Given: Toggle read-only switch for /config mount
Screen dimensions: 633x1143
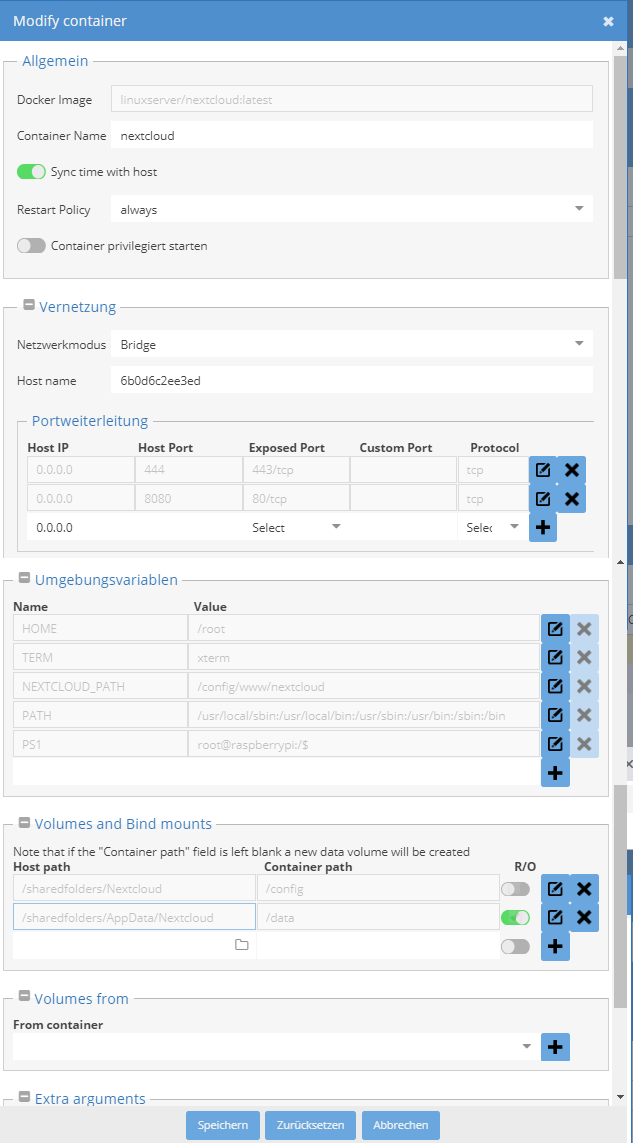Looking at the screenshot, I should tap(516, 889).
